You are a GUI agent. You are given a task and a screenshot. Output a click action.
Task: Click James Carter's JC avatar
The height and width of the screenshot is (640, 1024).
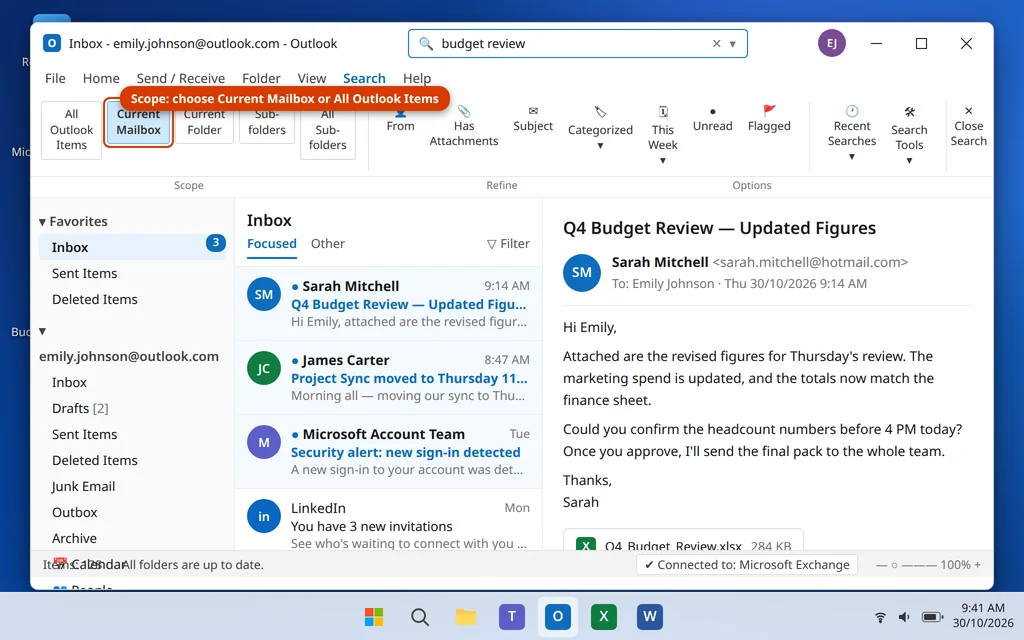tap(264, 368)
